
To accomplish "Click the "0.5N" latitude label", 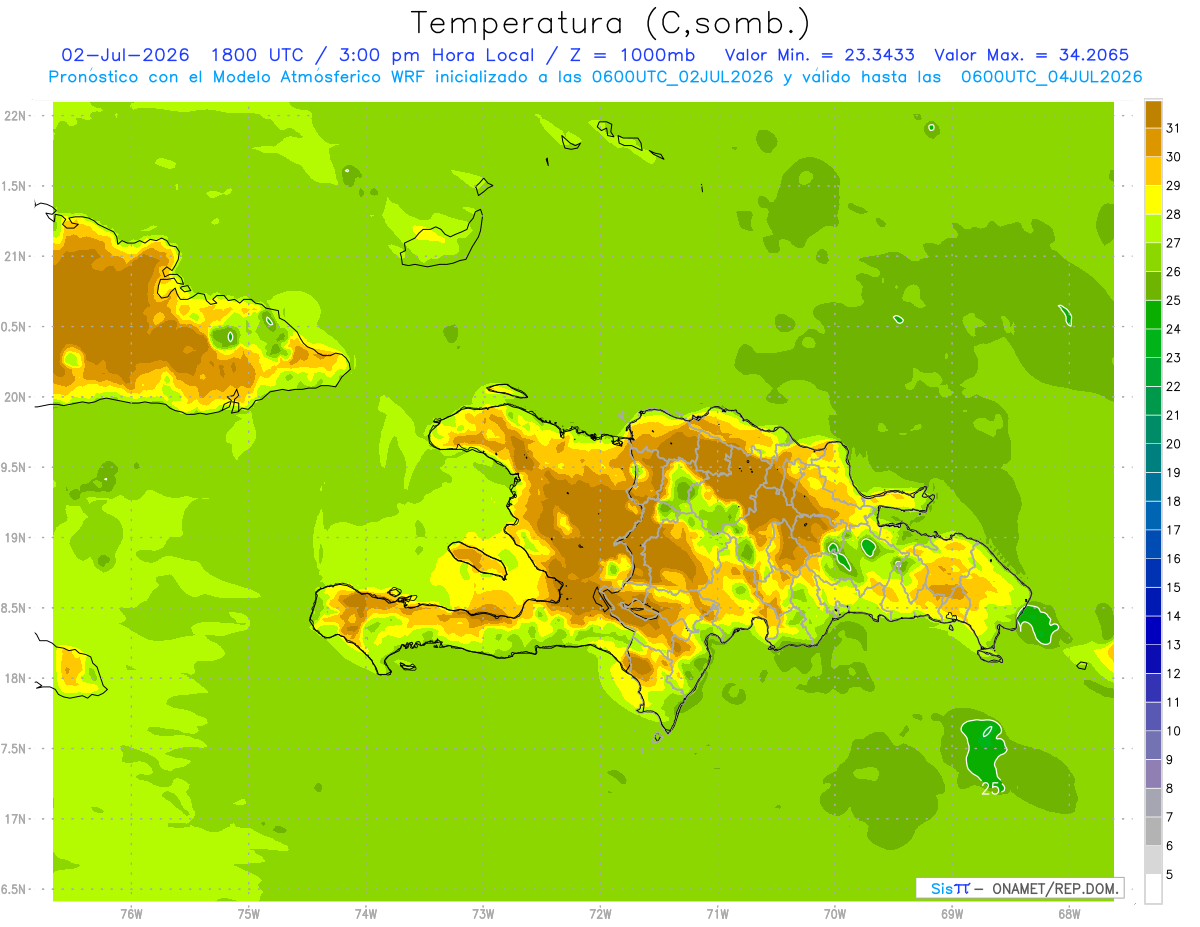I will click(x=15, y=327).
